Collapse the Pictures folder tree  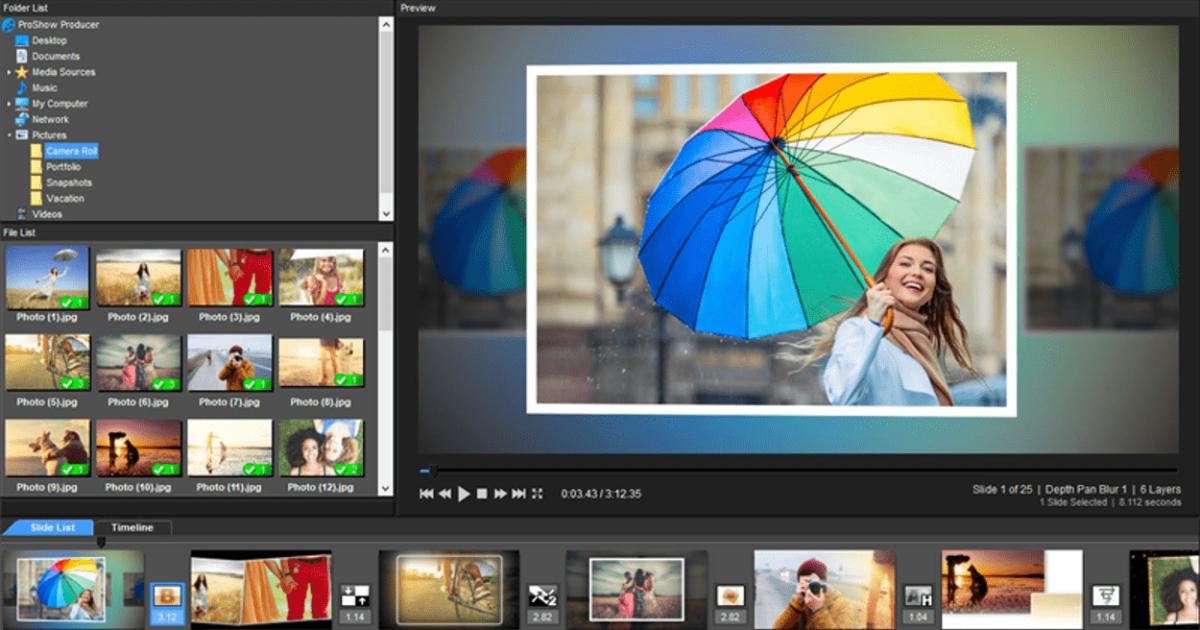pyautogui.click(x=8, y=135)
